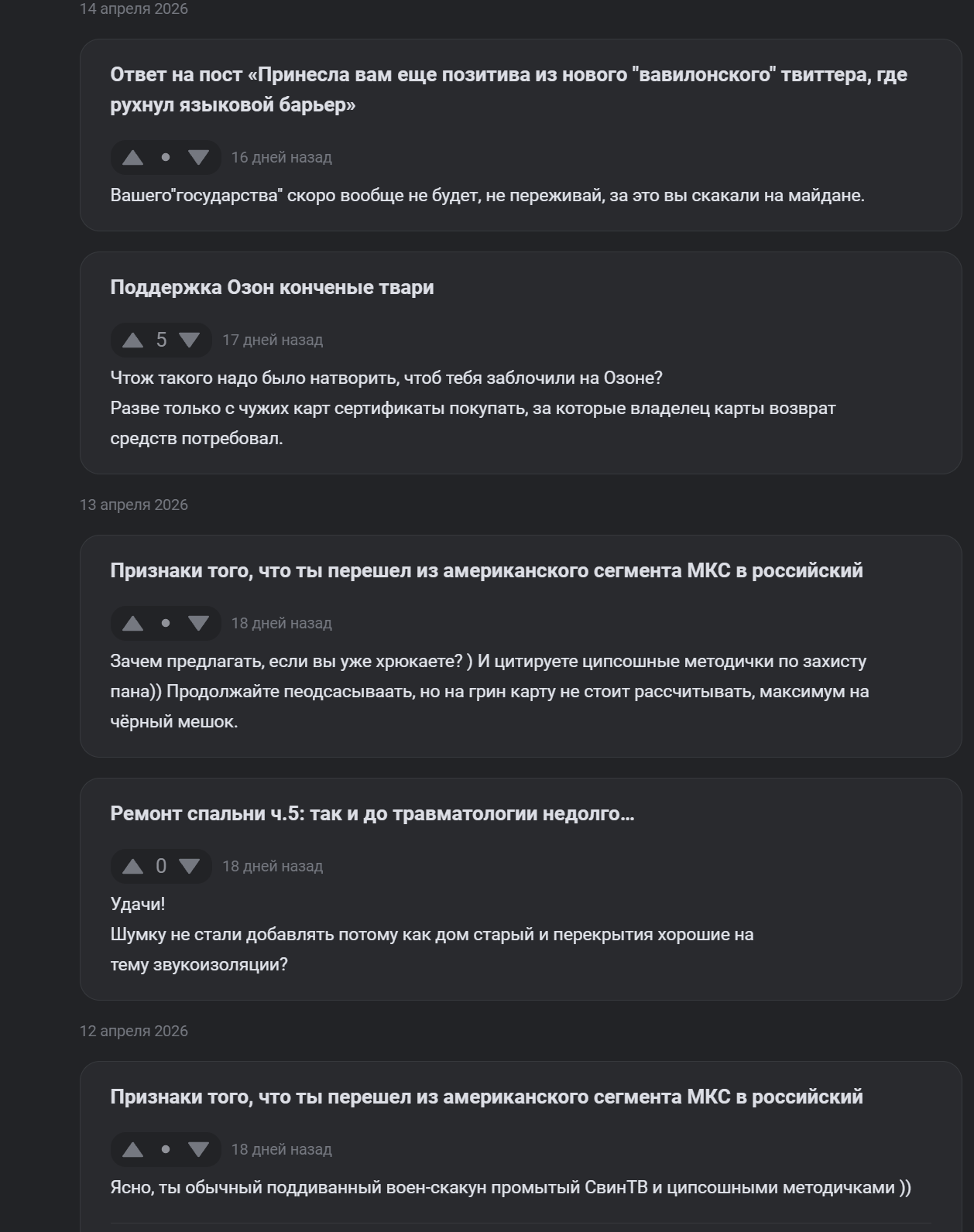The image size is (974, 1232).
Task: Upvote the comment about Вашего государства
Action: 133,158
